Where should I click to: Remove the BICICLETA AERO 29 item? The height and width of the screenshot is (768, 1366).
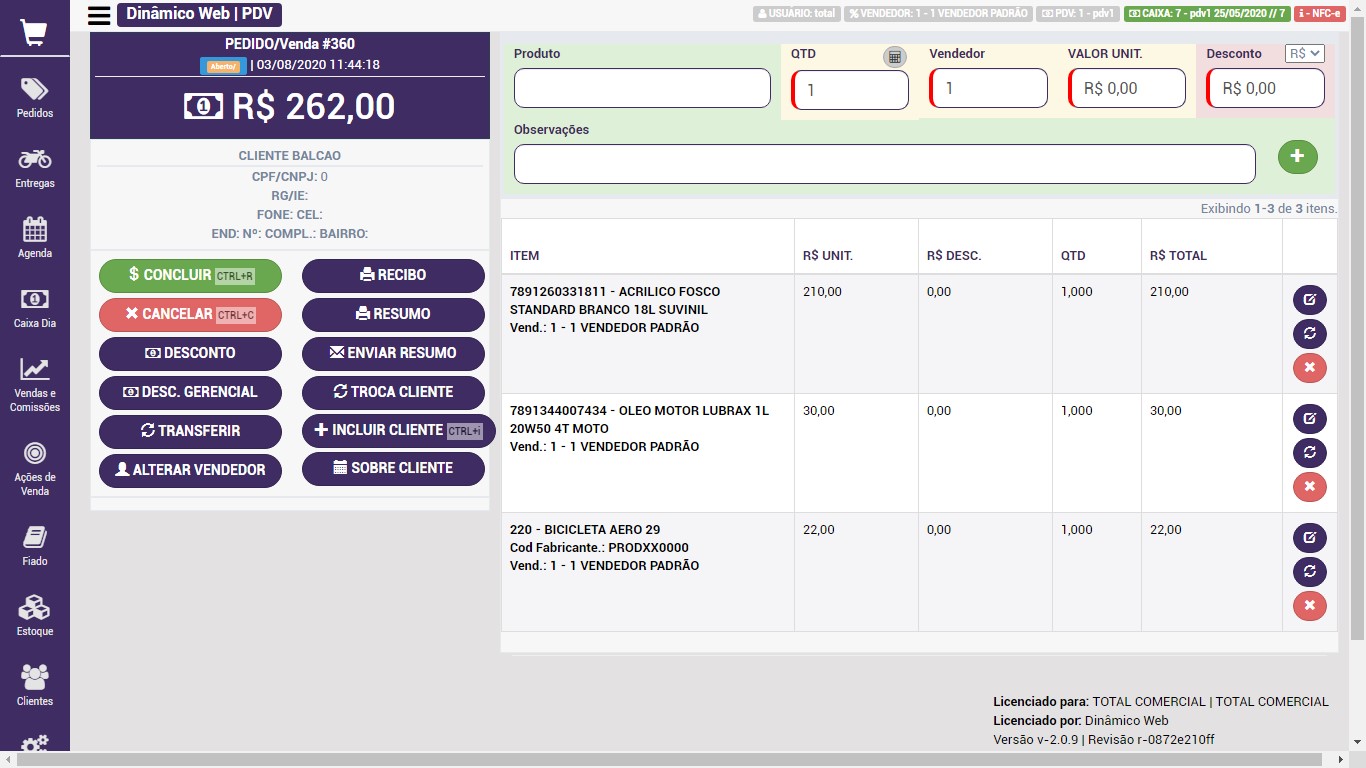pyautogui.click(x=1309, y=605)
